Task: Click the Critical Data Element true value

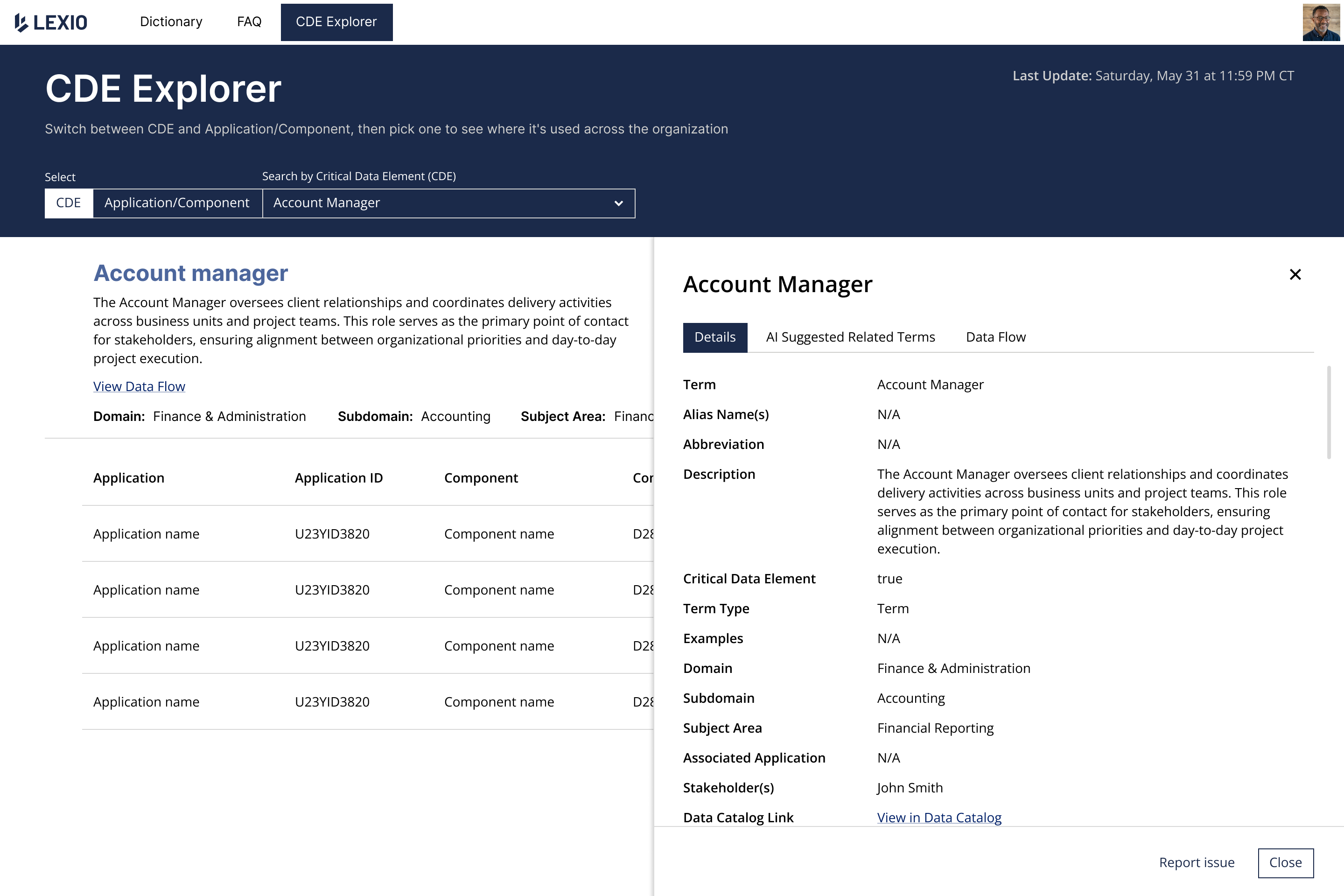Action: coord(890,579)
